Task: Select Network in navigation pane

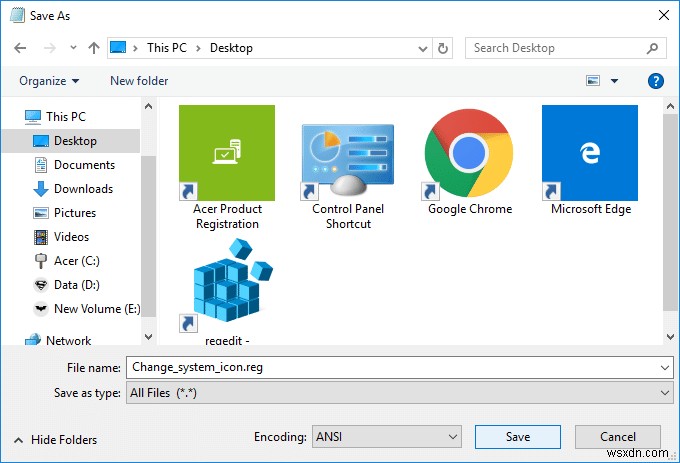Action: point(71,340)
